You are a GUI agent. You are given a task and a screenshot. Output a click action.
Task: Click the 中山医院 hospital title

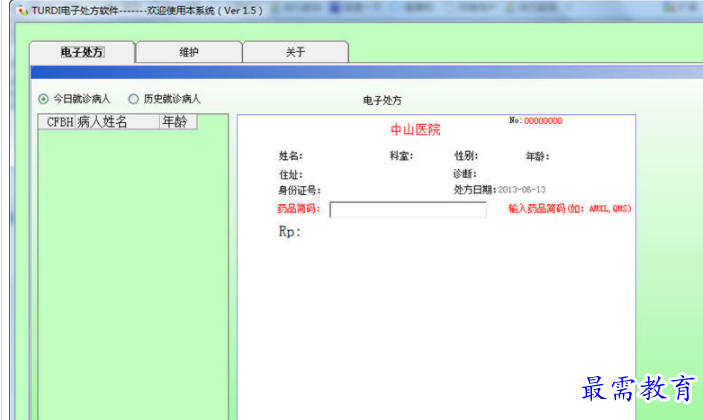point(416,130)
